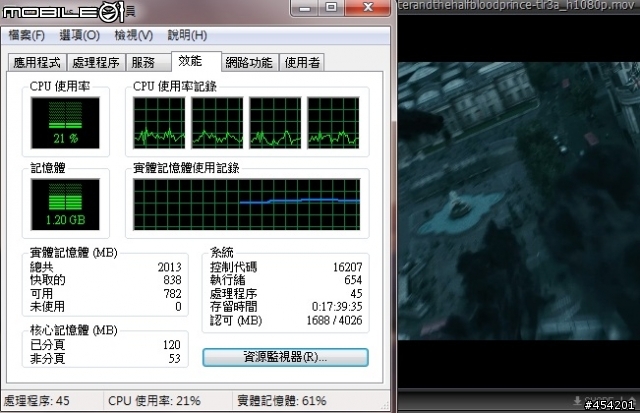
Task: Click the 已分頁 value 120
Action: coord(172,345)
